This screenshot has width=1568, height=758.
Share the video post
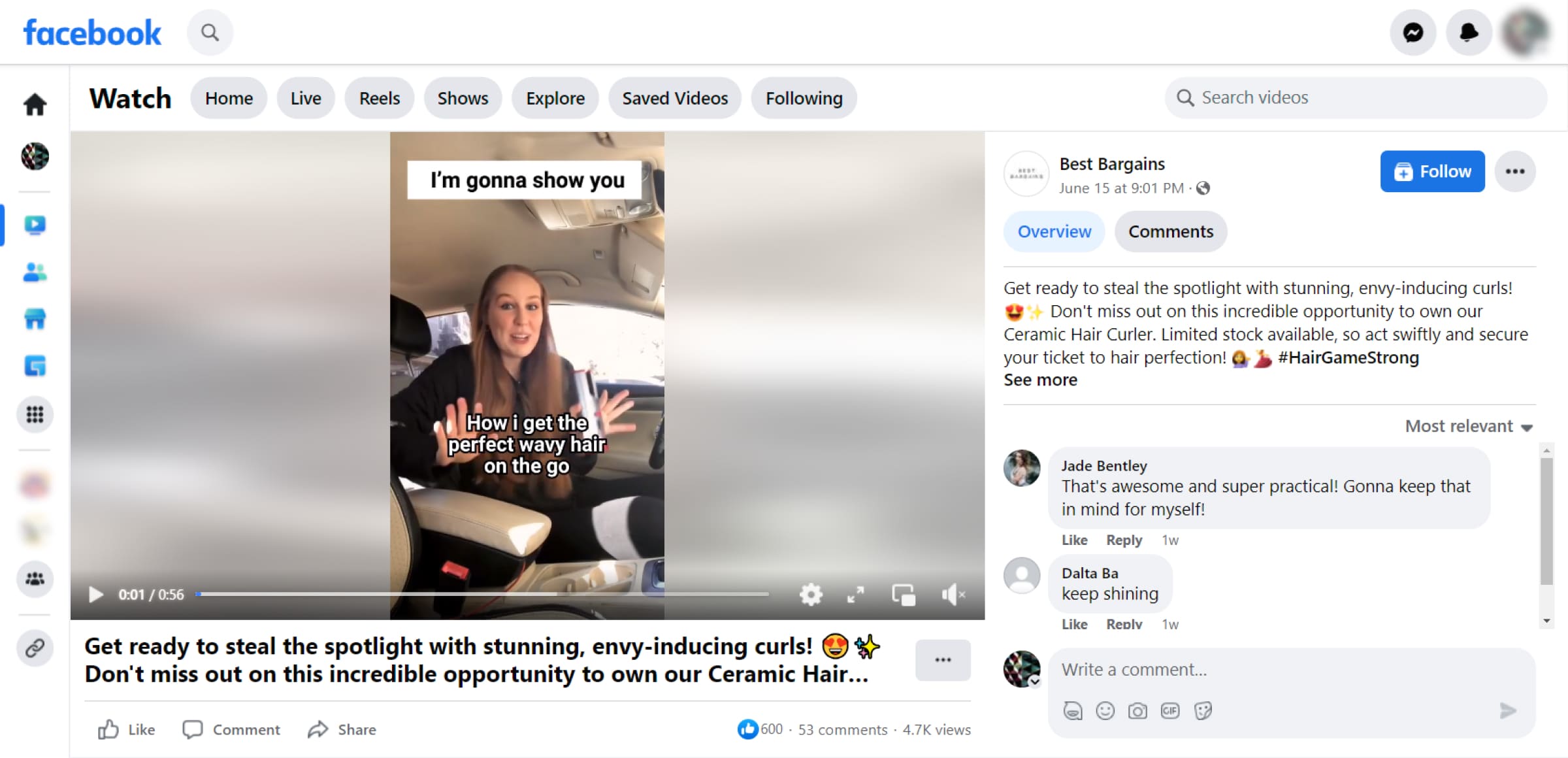(342, 729)
